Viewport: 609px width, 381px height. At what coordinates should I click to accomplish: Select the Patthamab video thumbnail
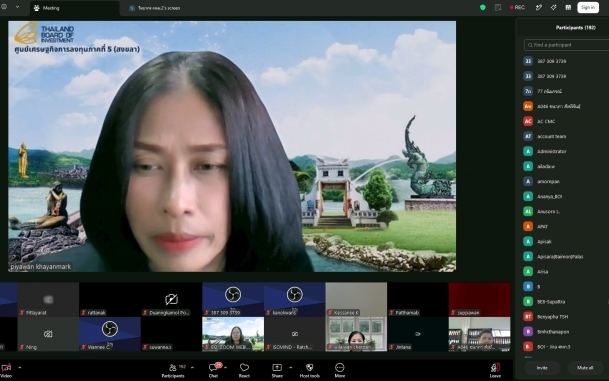(x=418, y=299)
